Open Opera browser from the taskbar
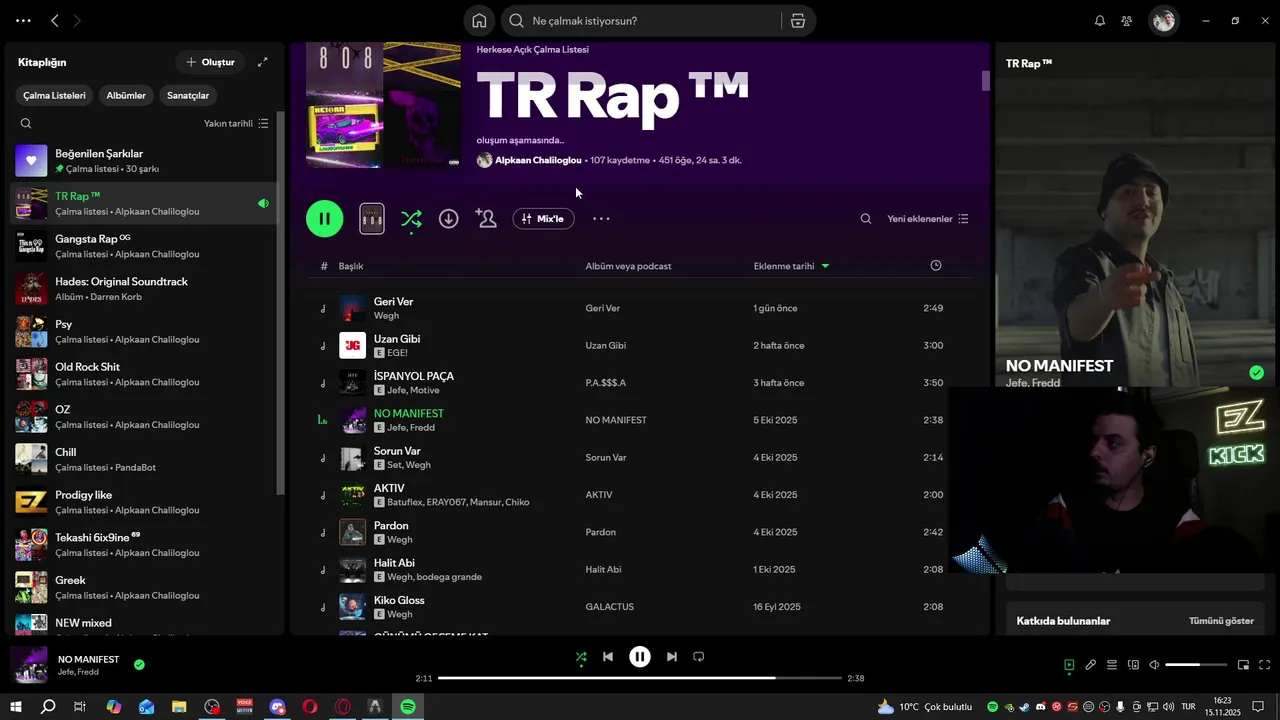Image resolution: width=1280 pixels, height=720 pixels. pyautogui.click(x=310, y=707)
